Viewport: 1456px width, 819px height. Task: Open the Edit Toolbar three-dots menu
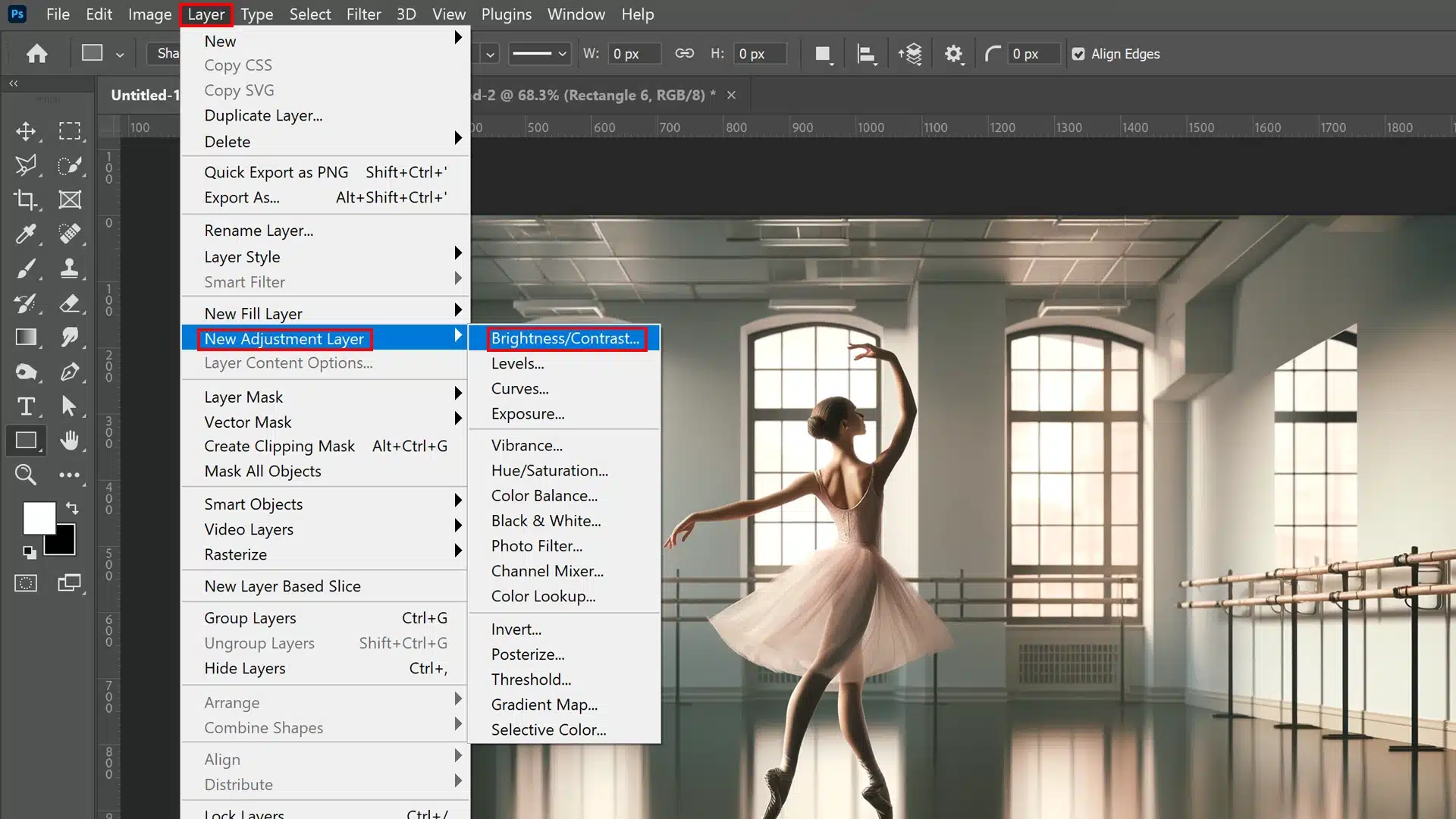coord(70,475)
